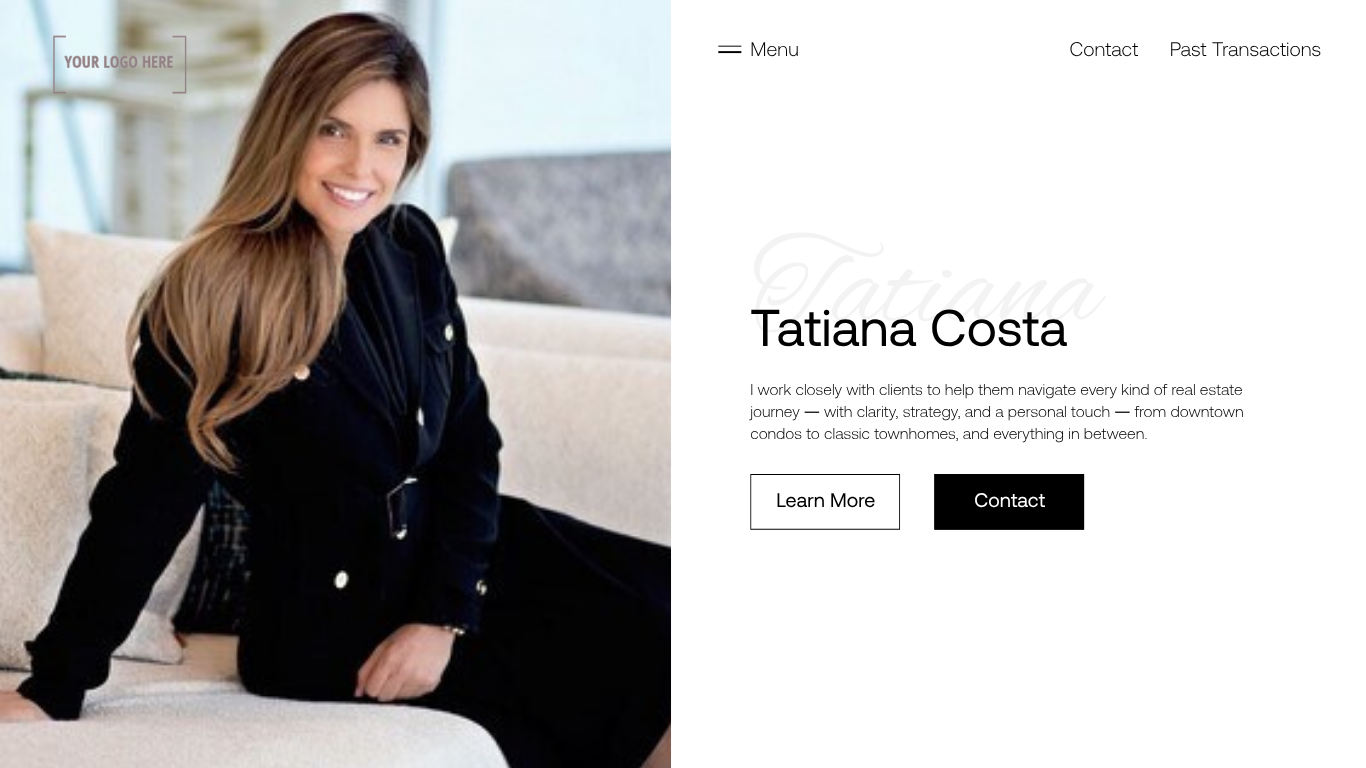This screenshot has height=768, width=1366.
Task: Click "downtown" in the description text
Action: pyautogui.click(x=1207, y=411)
